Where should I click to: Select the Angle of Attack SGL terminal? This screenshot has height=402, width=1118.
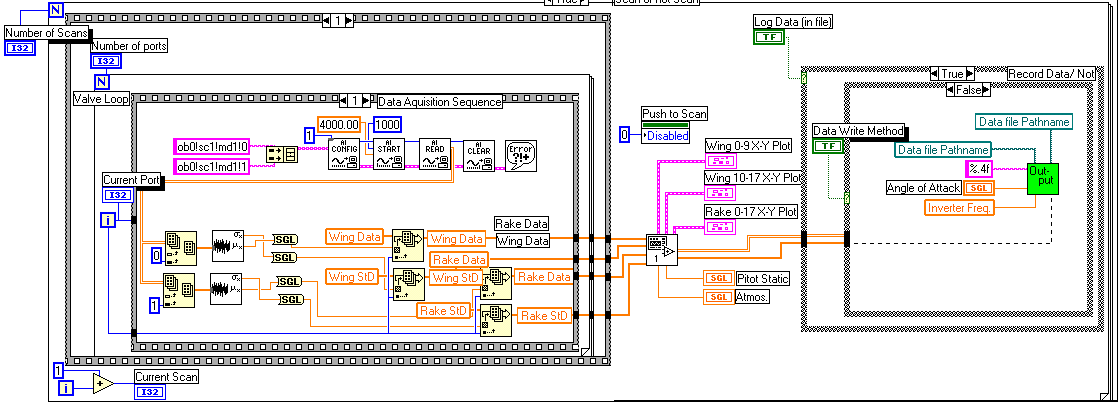point(978,187)
